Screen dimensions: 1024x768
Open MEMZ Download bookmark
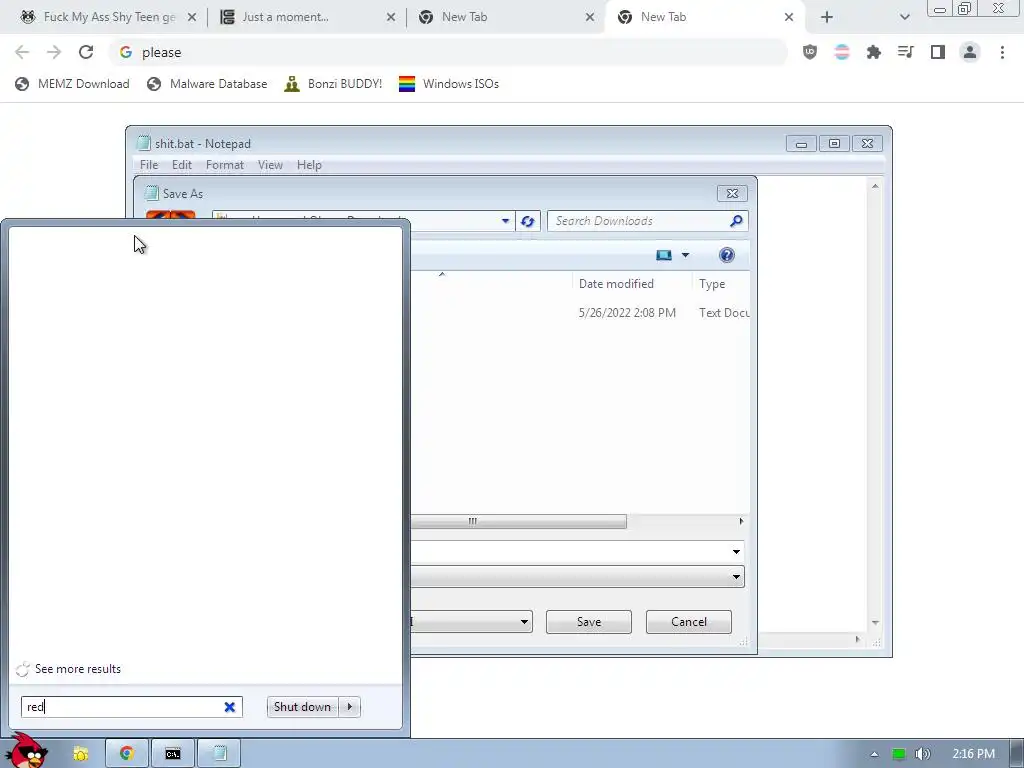[72, 84]
